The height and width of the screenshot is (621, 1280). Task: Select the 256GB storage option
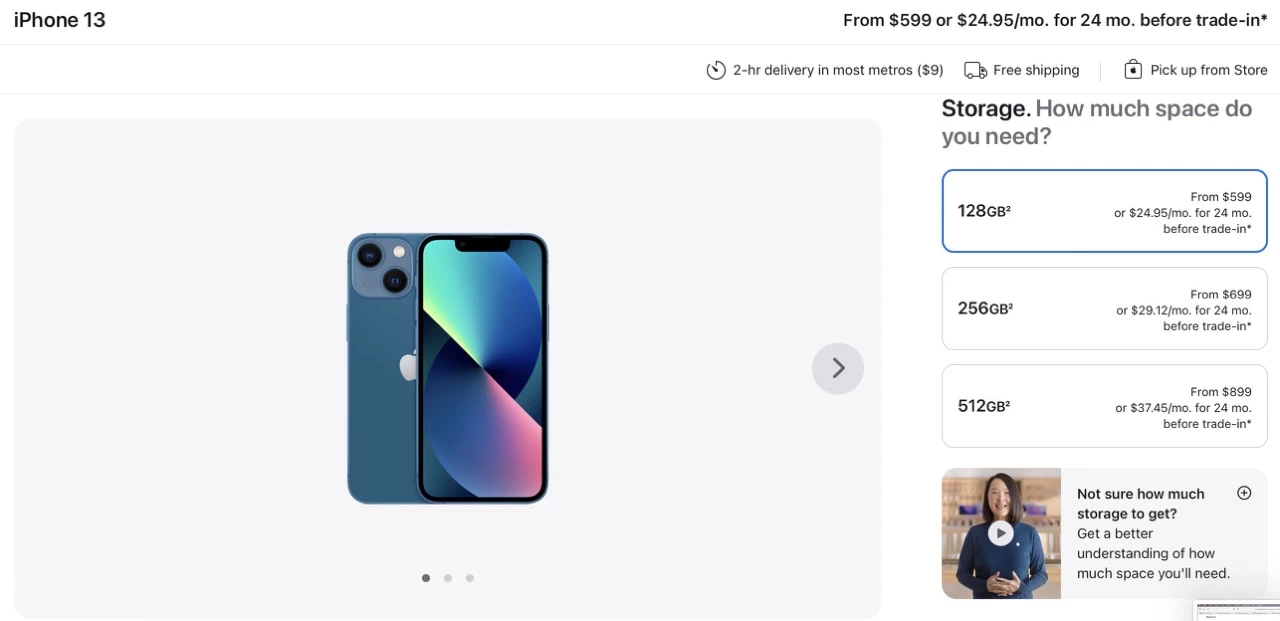tap(1104, 308)
